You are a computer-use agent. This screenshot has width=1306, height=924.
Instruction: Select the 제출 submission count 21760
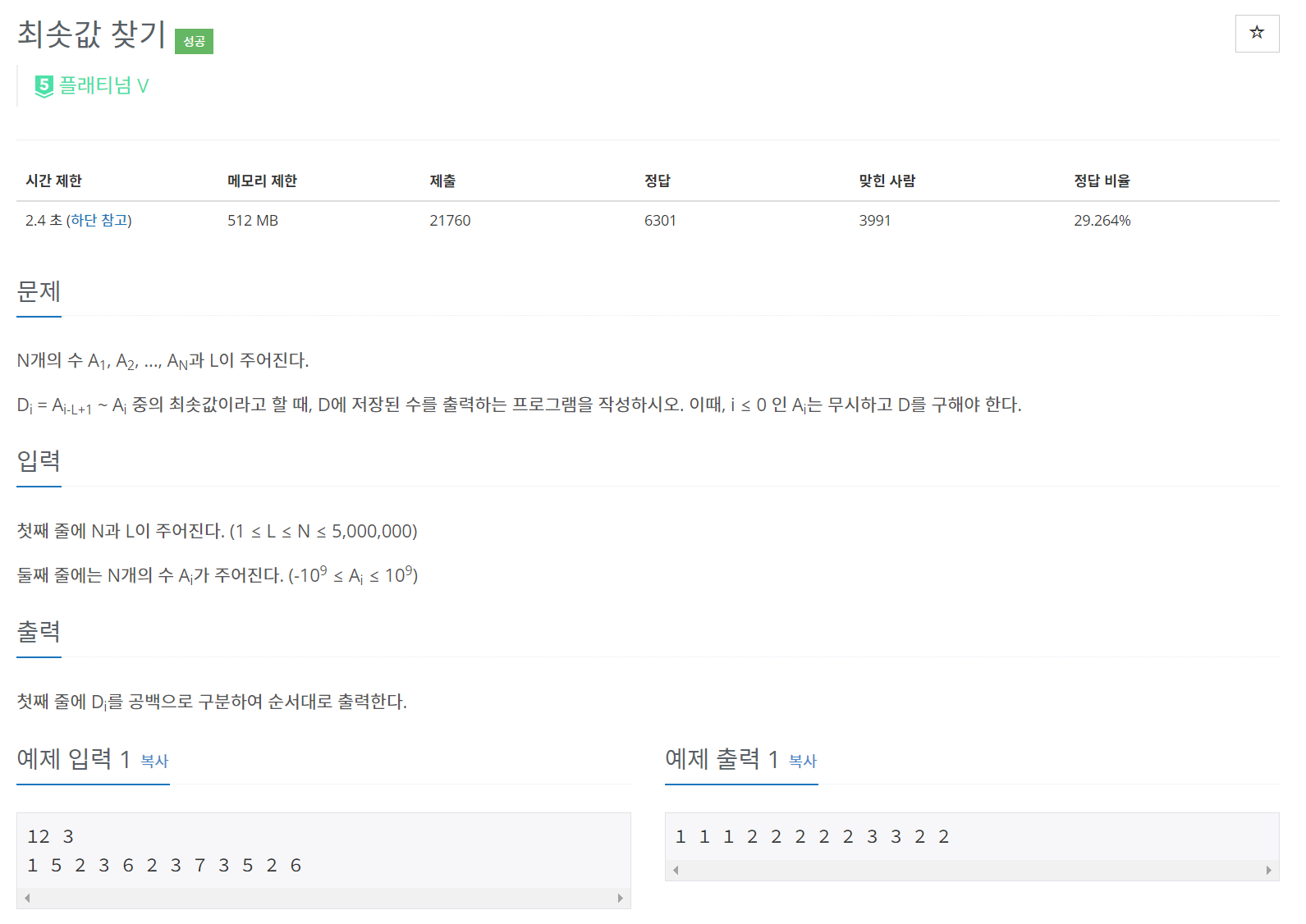450,220
